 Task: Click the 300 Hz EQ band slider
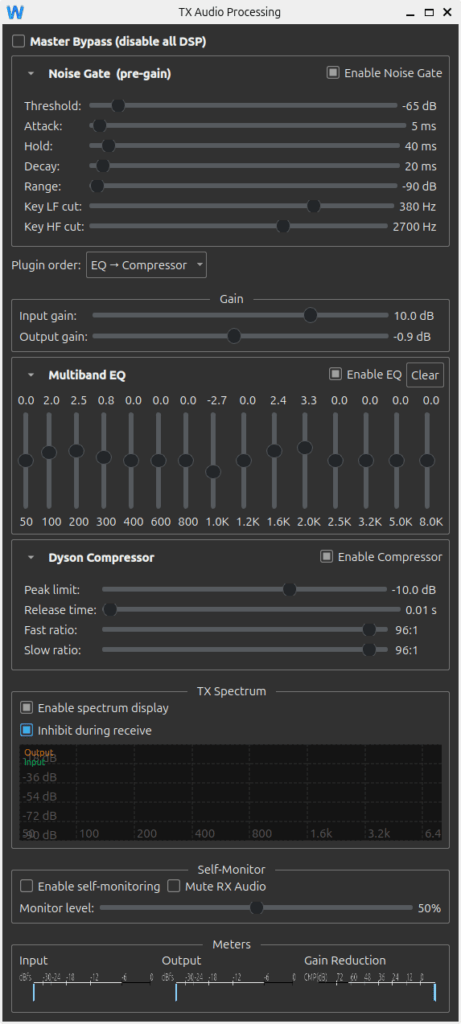pos(104,461)
